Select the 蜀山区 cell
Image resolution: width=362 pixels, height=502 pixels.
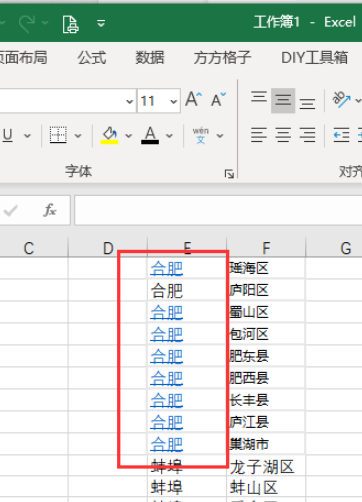pos(266,312)
